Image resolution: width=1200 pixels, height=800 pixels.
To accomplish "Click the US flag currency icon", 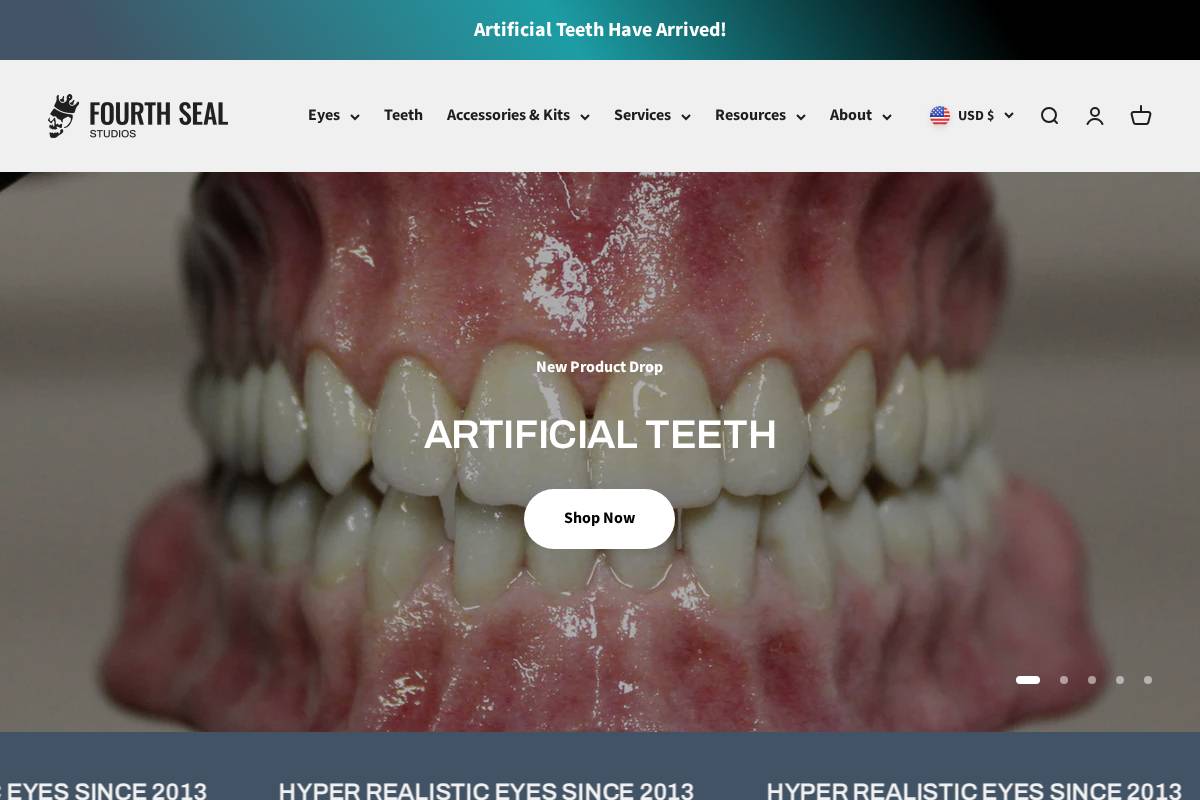I will click(940, 116).
